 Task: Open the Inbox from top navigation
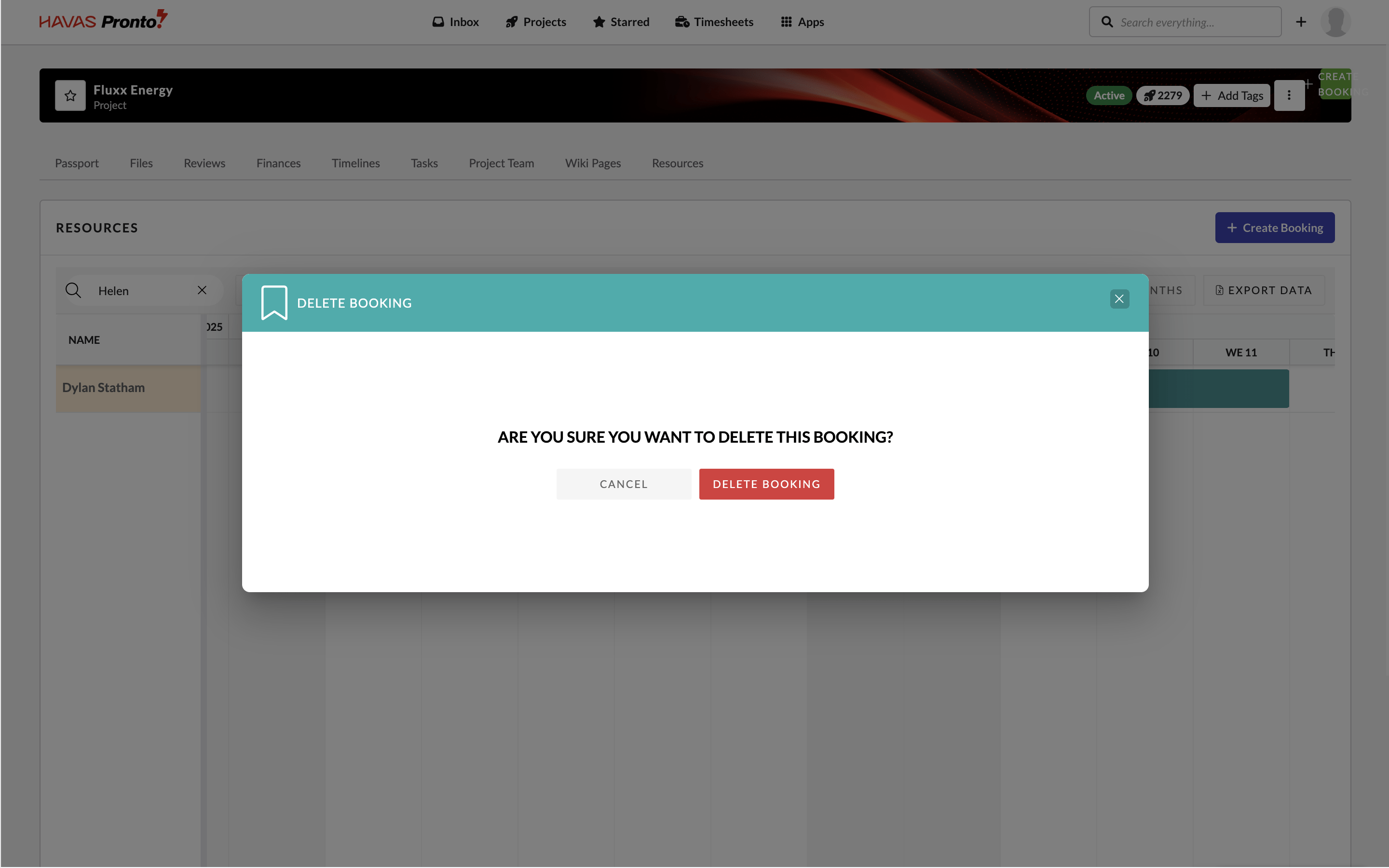[455, 22]
